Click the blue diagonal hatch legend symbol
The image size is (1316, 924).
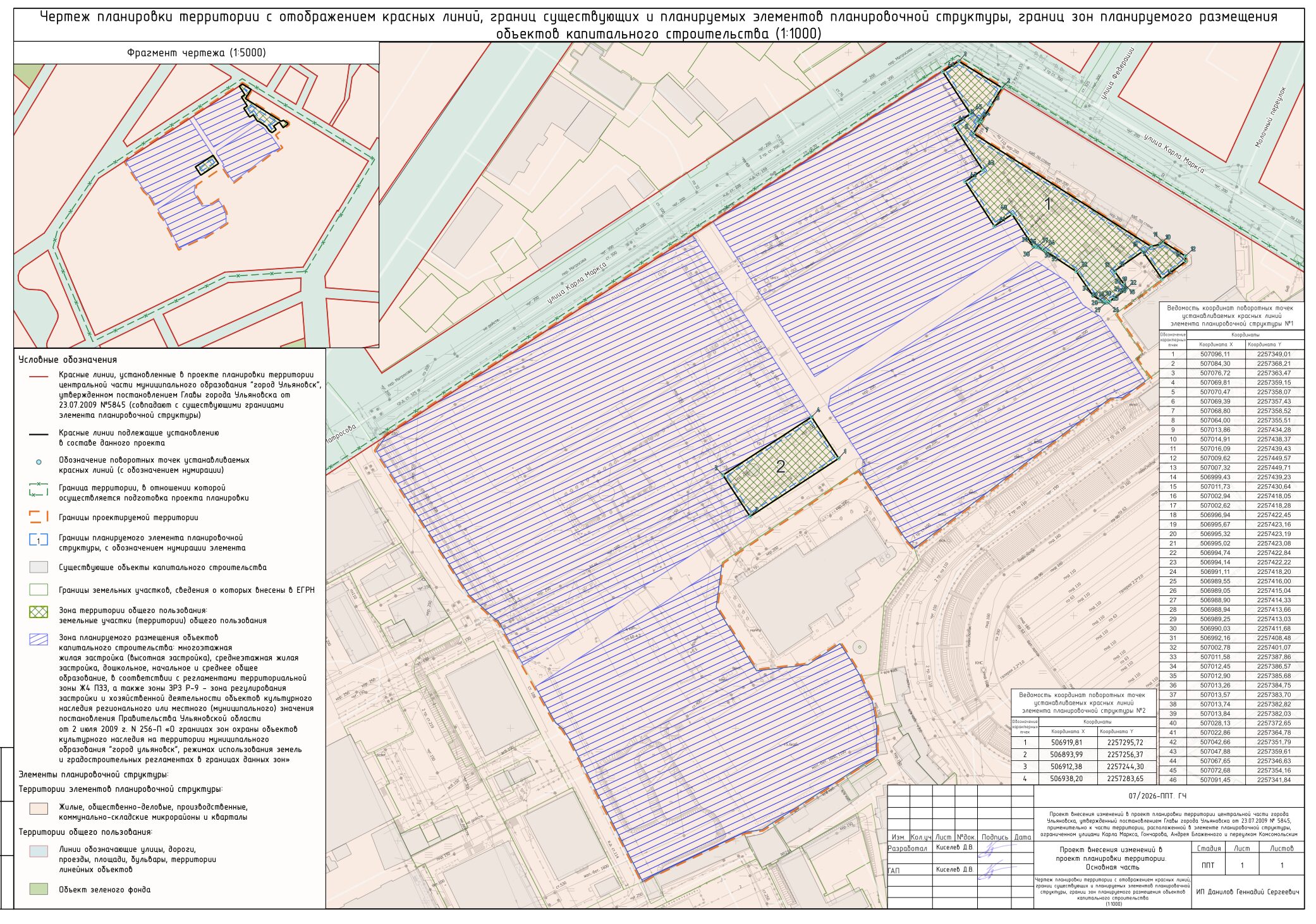(39, 639)
